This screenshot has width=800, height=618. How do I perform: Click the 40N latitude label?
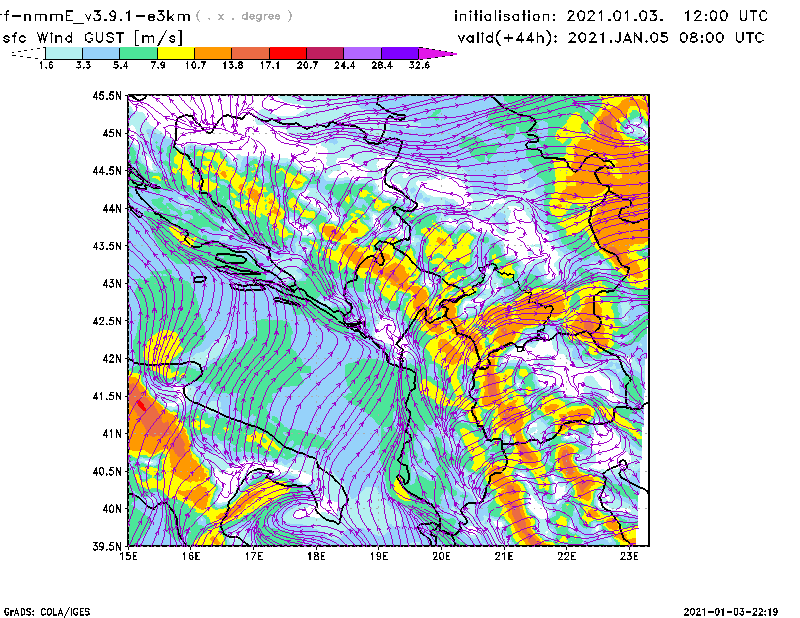click(112, 509)
